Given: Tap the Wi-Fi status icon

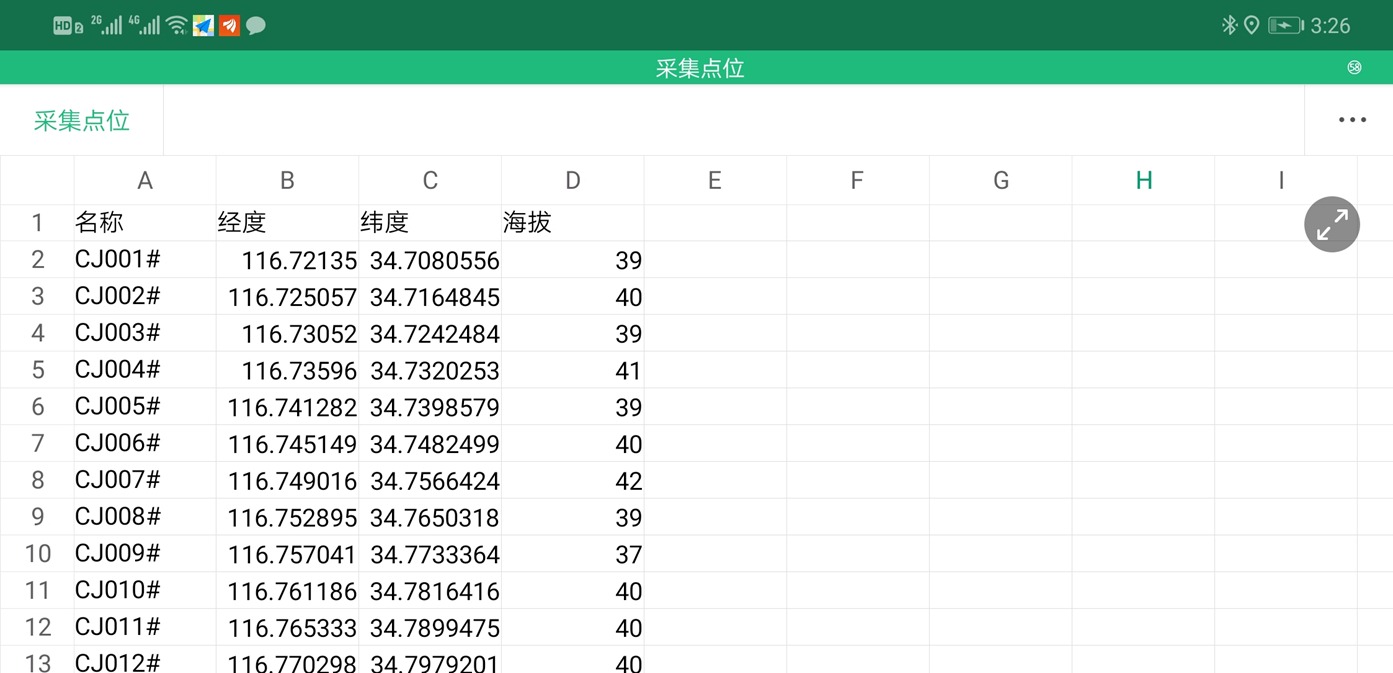Looking at the screenshot, I should (177, 26).
